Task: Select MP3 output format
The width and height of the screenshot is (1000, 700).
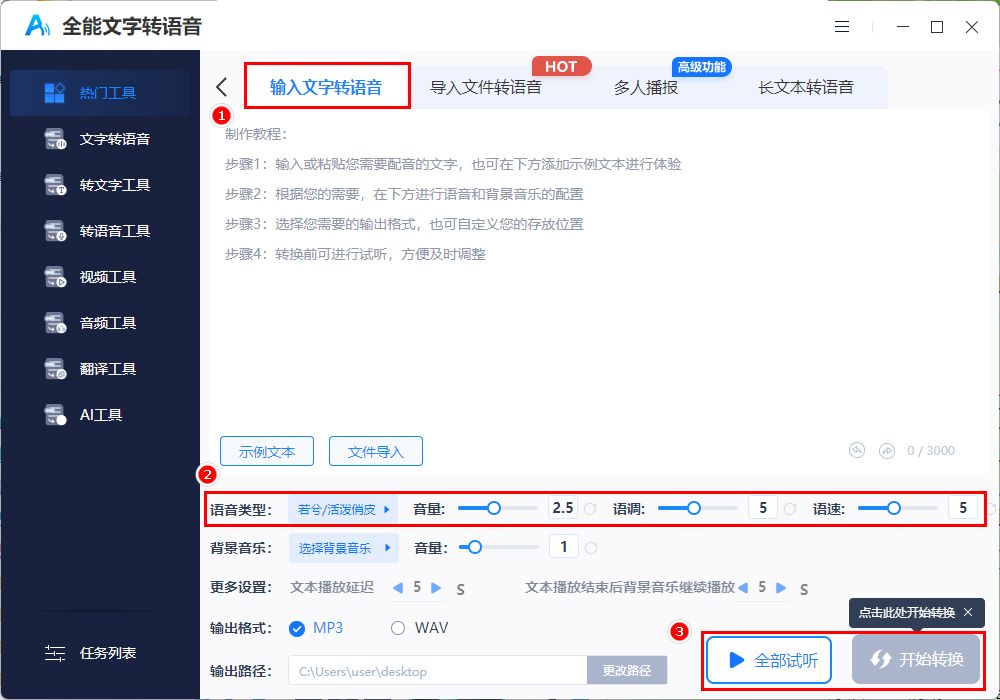Action: pyautogui.click(x=297, y=629)
